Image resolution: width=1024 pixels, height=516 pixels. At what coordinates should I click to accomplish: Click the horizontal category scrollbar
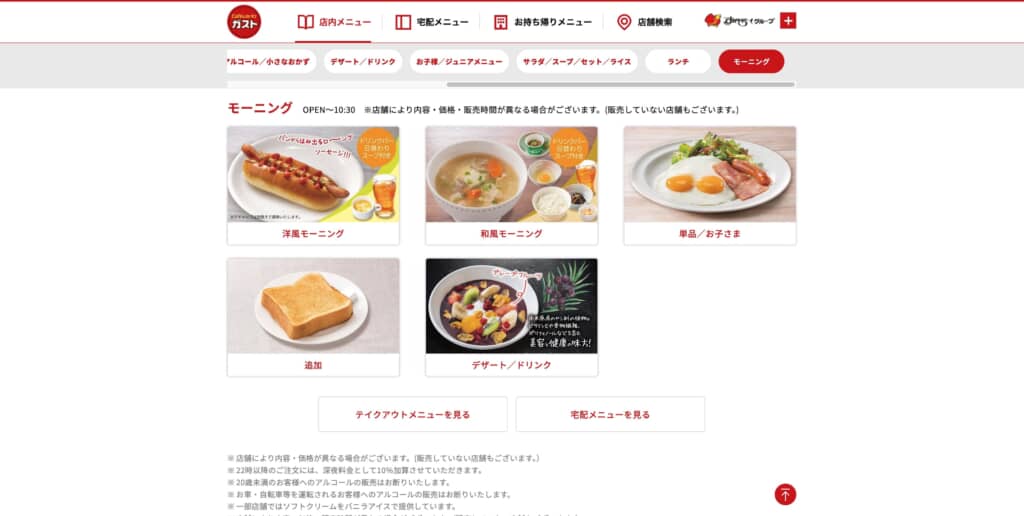tap(620, 84)
